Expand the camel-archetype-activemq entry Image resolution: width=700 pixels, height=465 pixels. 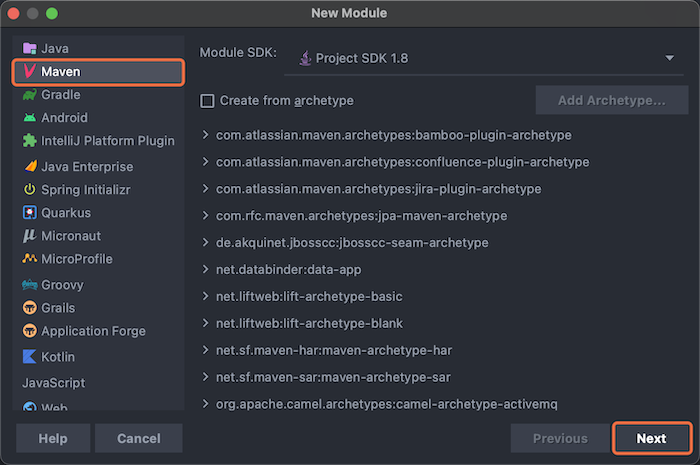click(205, 404)
